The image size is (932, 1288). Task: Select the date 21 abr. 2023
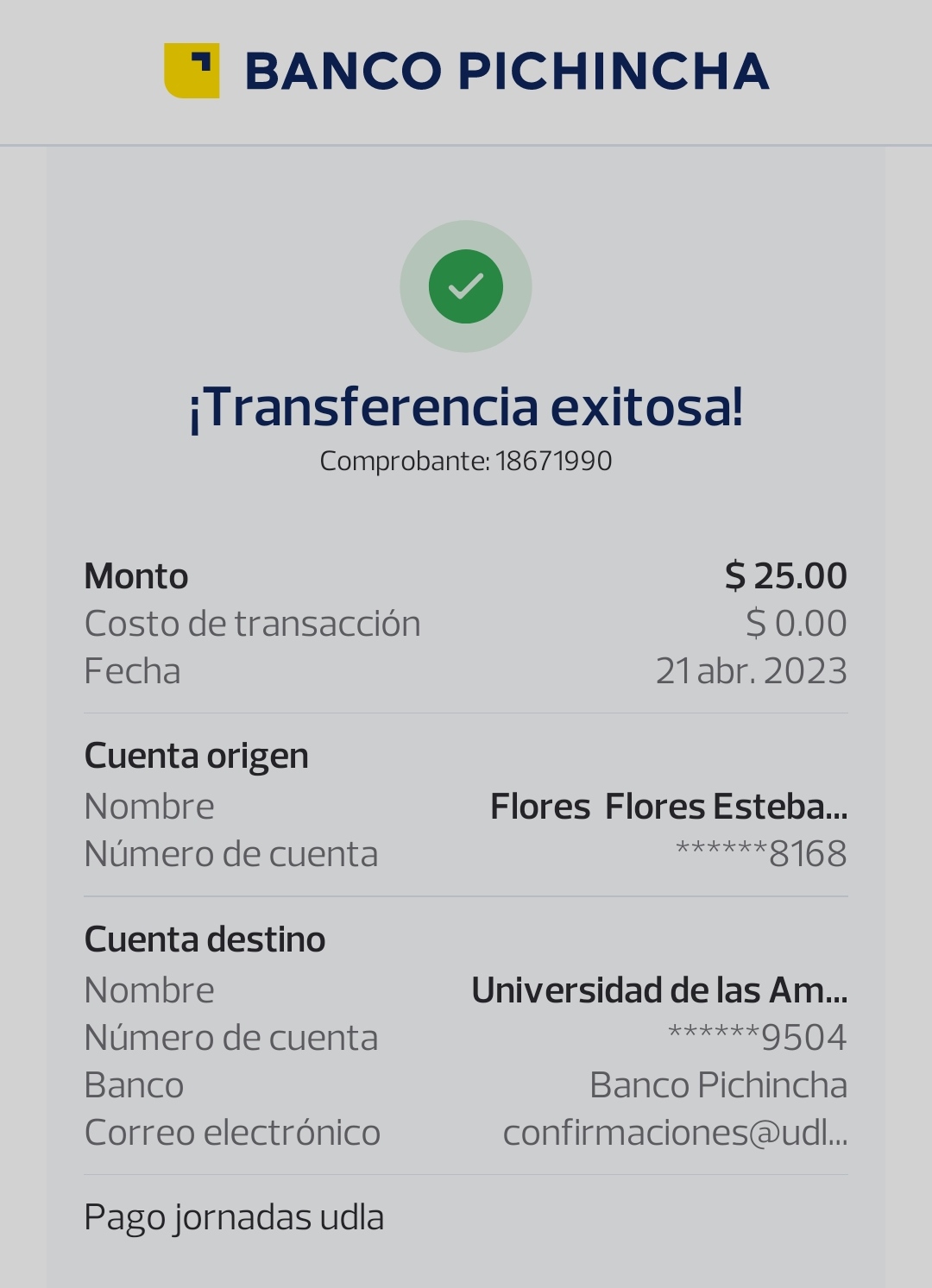[751, 671]
